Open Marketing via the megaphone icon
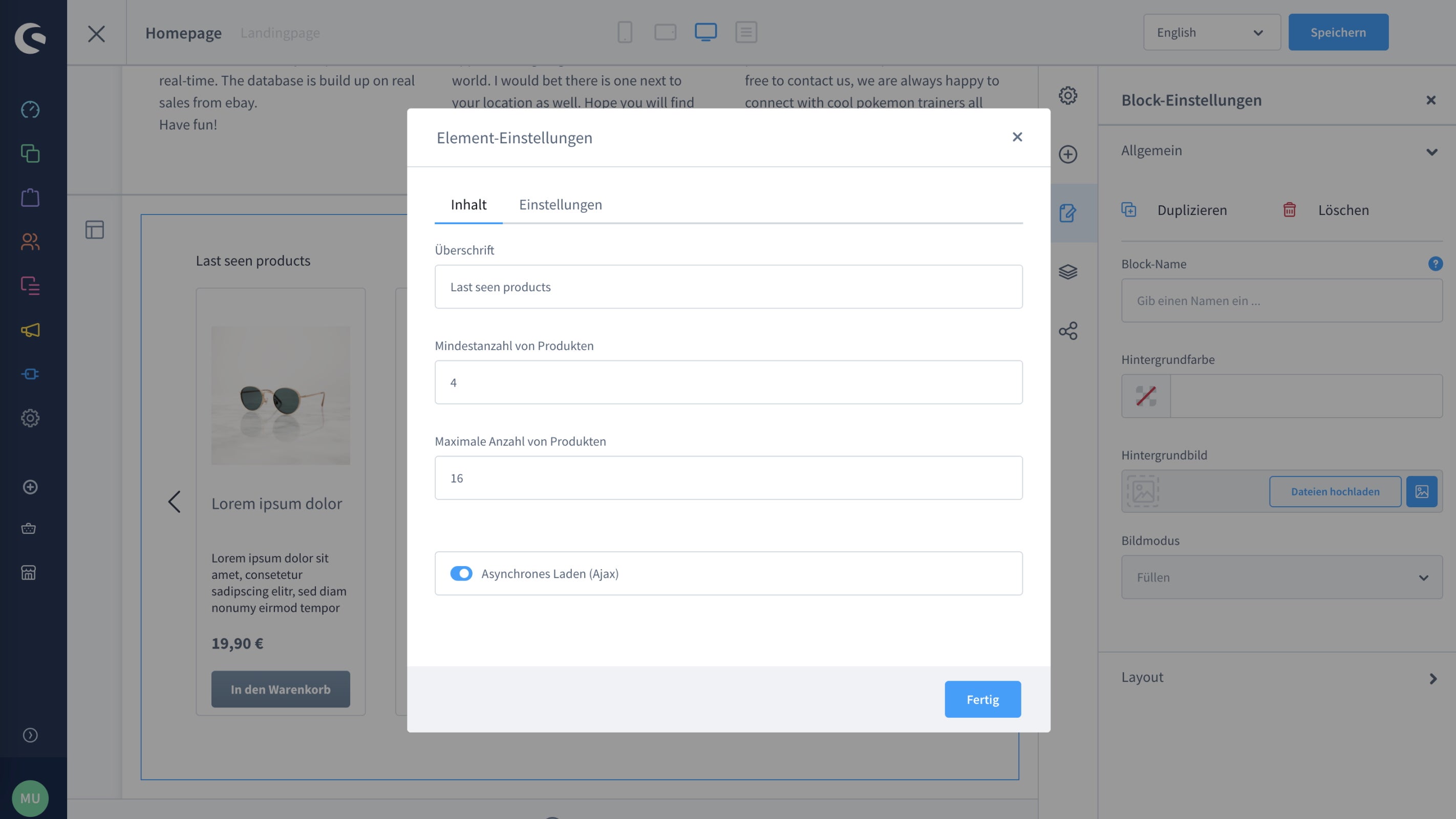The width and height of the screenshot is (1456, 819). (x=30, y=330)
